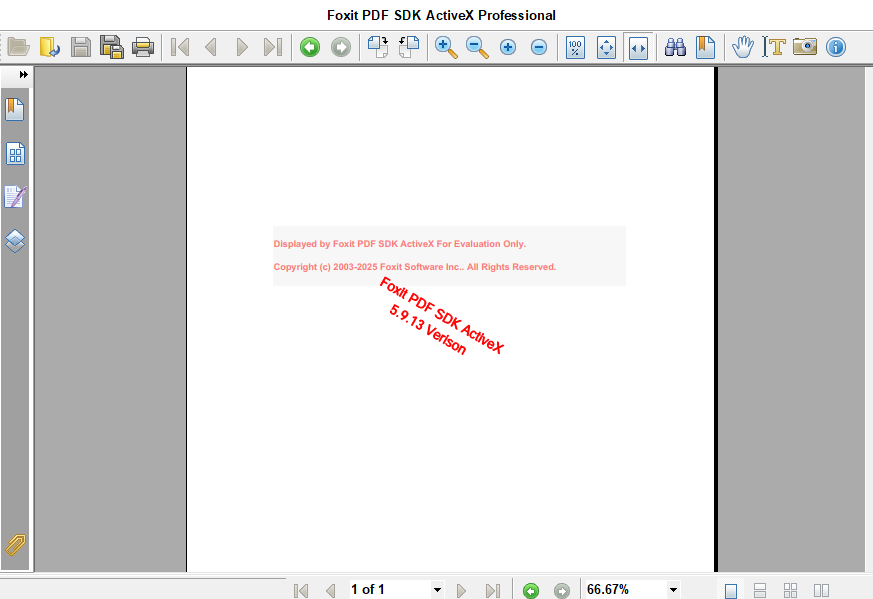Click the open-from-URL document icon
The height and width of the screenshot is (599, 873).
coord(50,47)
